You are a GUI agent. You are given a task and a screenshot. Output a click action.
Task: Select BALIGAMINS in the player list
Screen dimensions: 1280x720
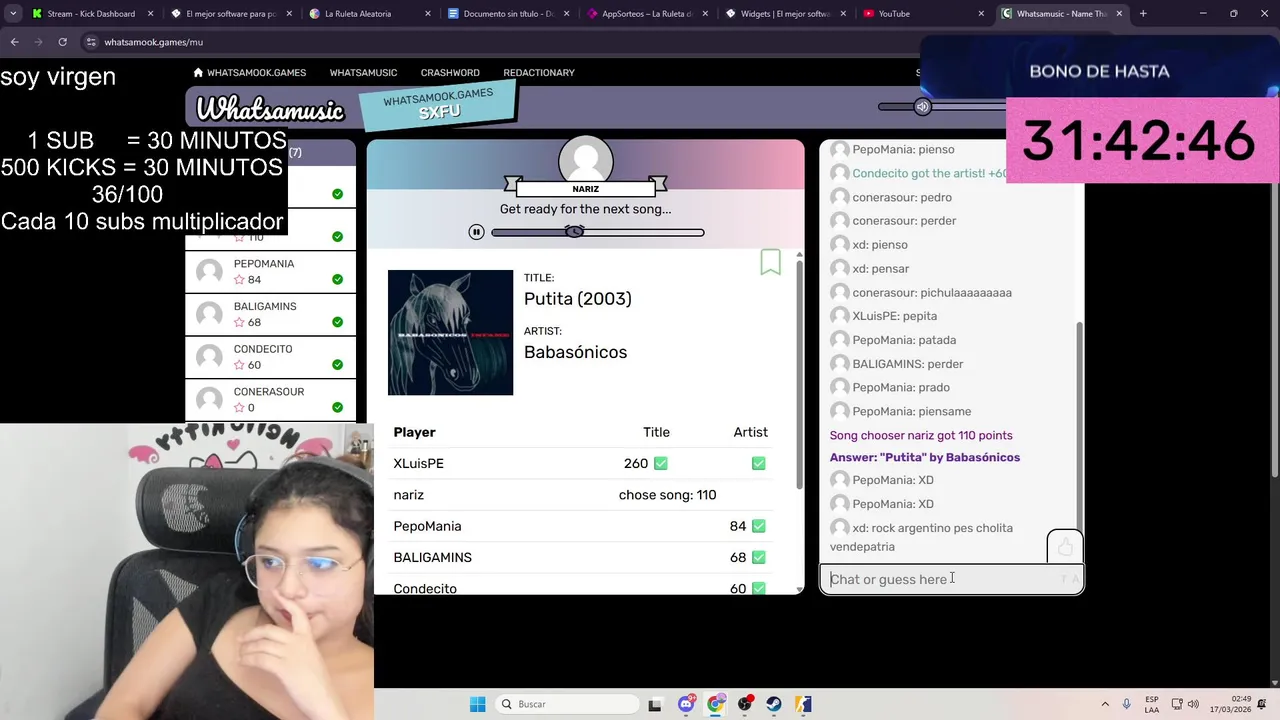270,314
